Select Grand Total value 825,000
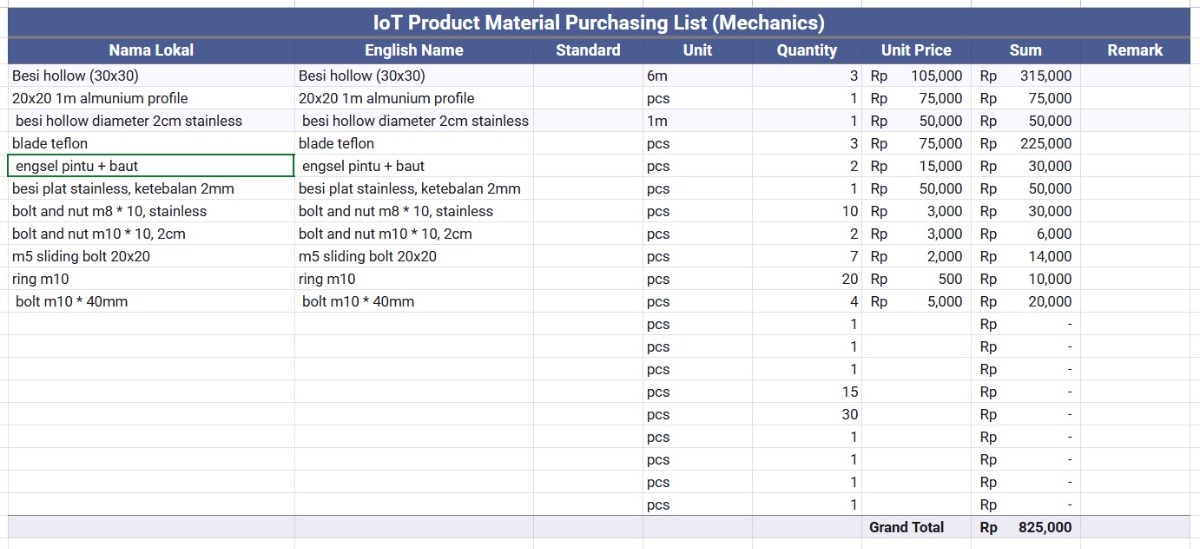The width and height of the screenshot is (1200, 549). [1025, 527]
